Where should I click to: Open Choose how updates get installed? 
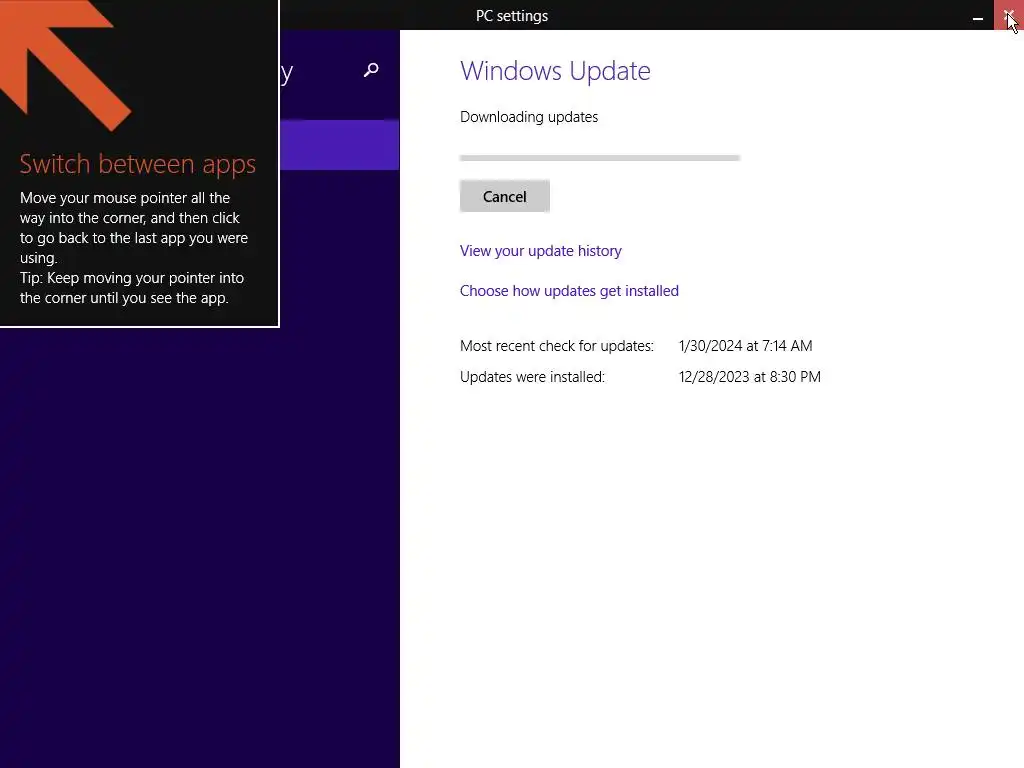point(569,291)
